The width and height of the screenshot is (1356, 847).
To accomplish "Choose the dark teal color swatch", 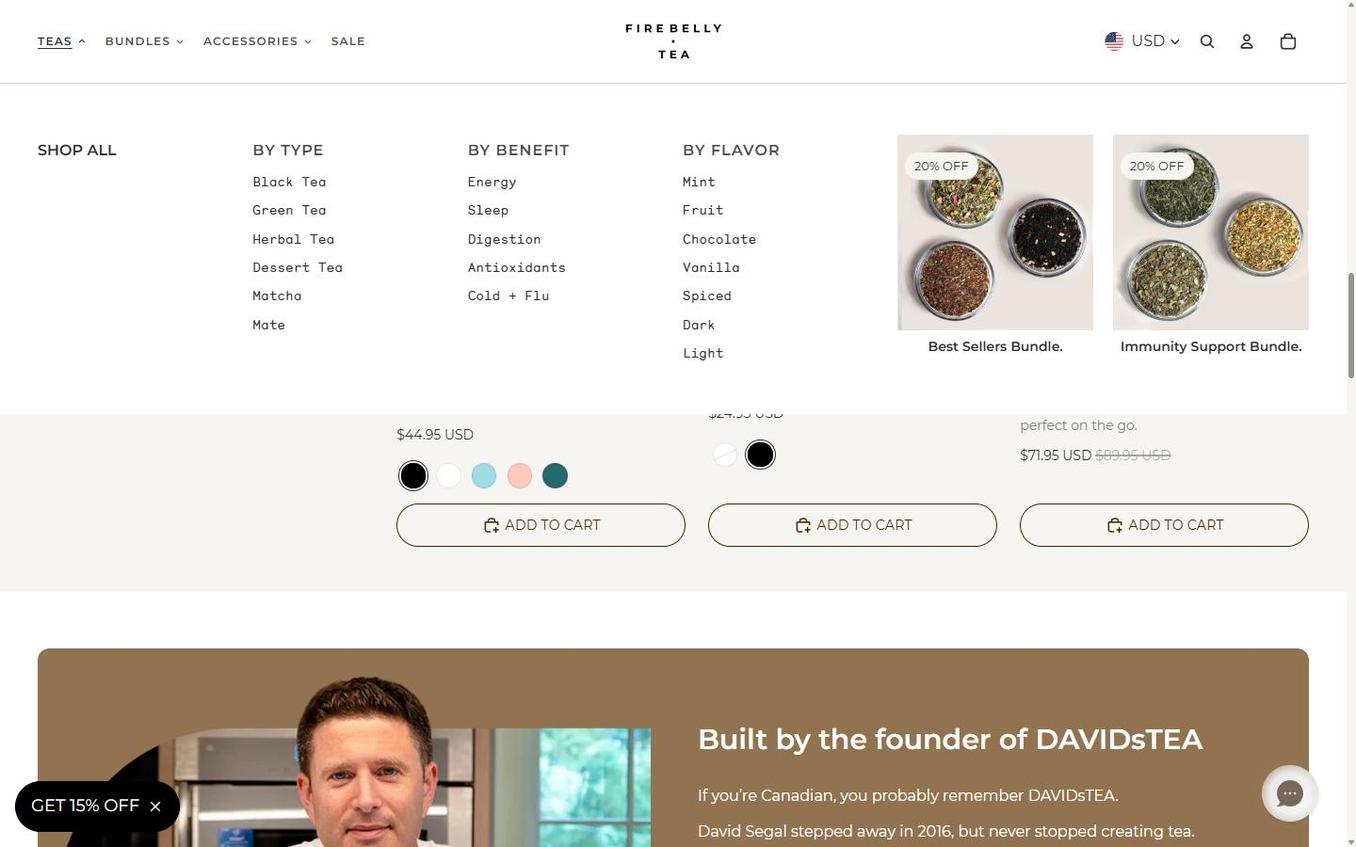I will click(555, 476).
